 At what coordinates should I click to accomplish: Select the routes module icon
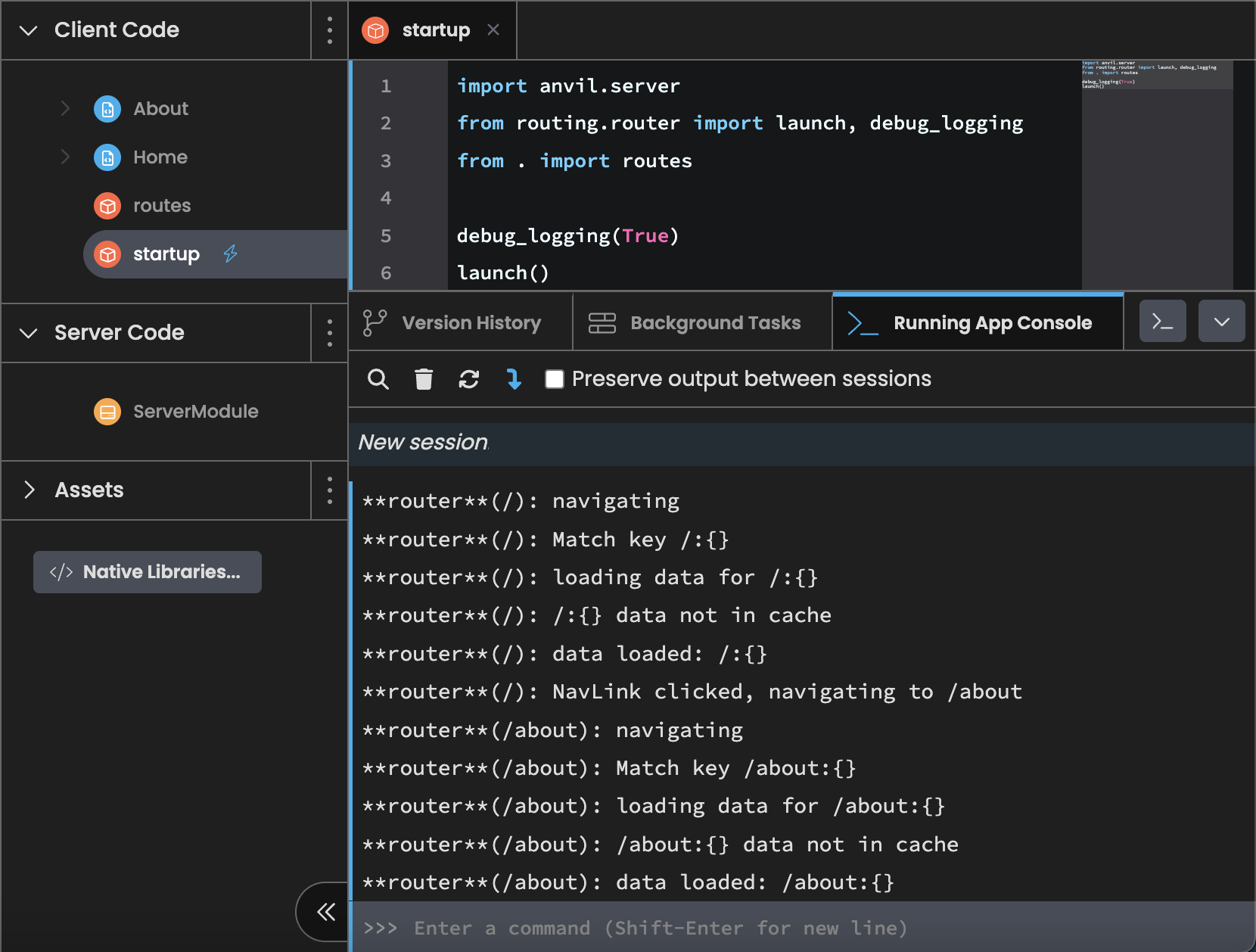tap(107, 205)
